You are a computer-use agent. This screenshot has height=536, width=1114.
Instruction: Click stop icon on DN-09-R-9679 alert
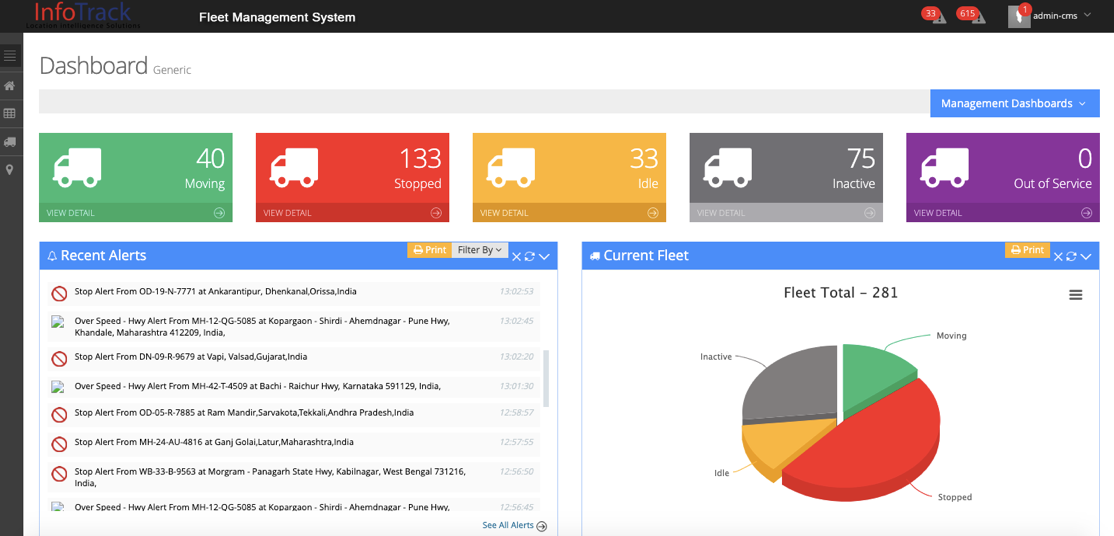pyautogui.click(x=59, y=358)
